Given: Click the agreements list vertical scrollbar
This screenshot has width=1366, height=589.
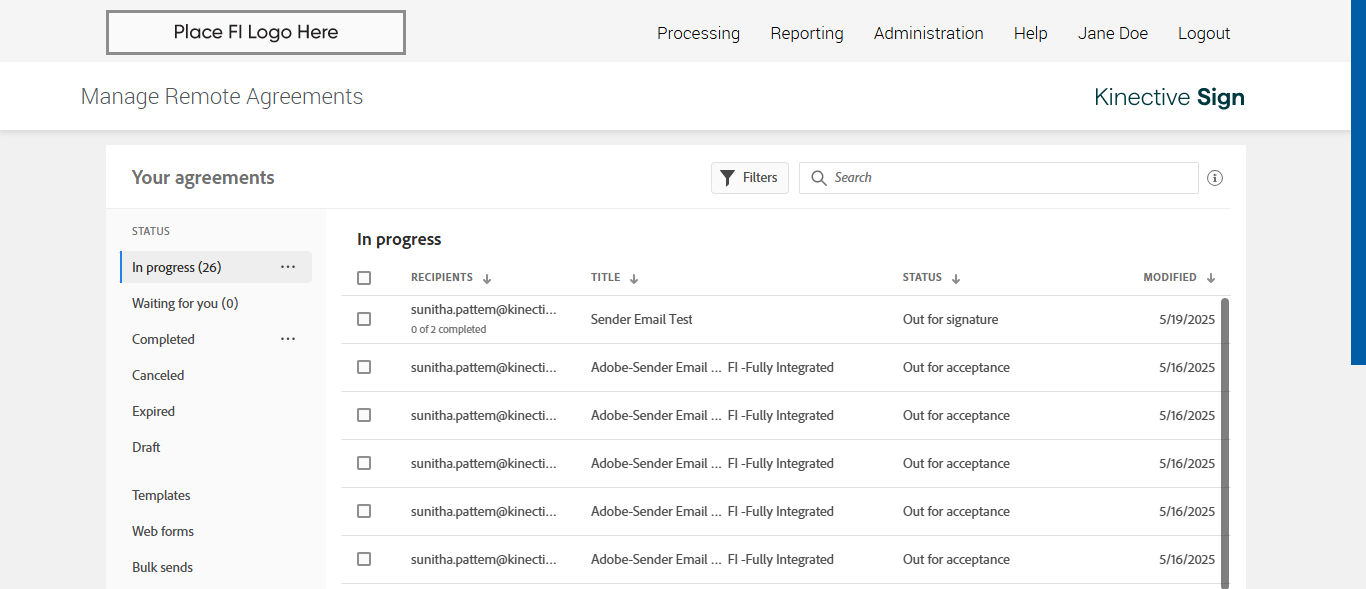Looking at the screenshot, I should pyautogui.click(x=1225, y=440).
